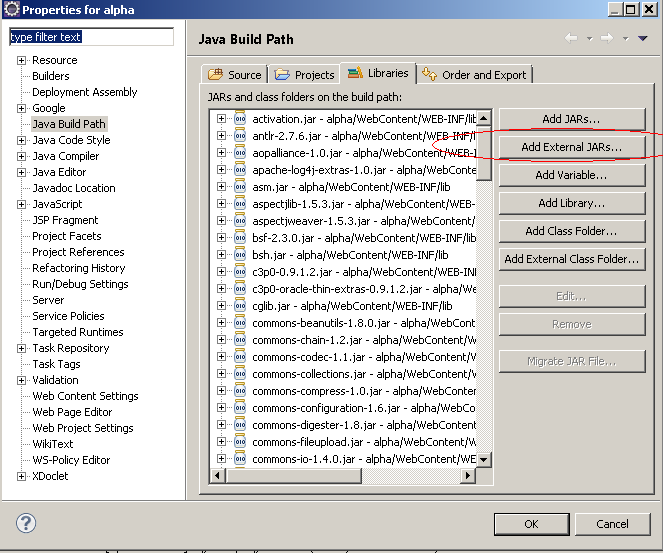Viewport: 663px width, 553px height.
Task: Click the back navigation arrow icon
Action: coord(571,38)
